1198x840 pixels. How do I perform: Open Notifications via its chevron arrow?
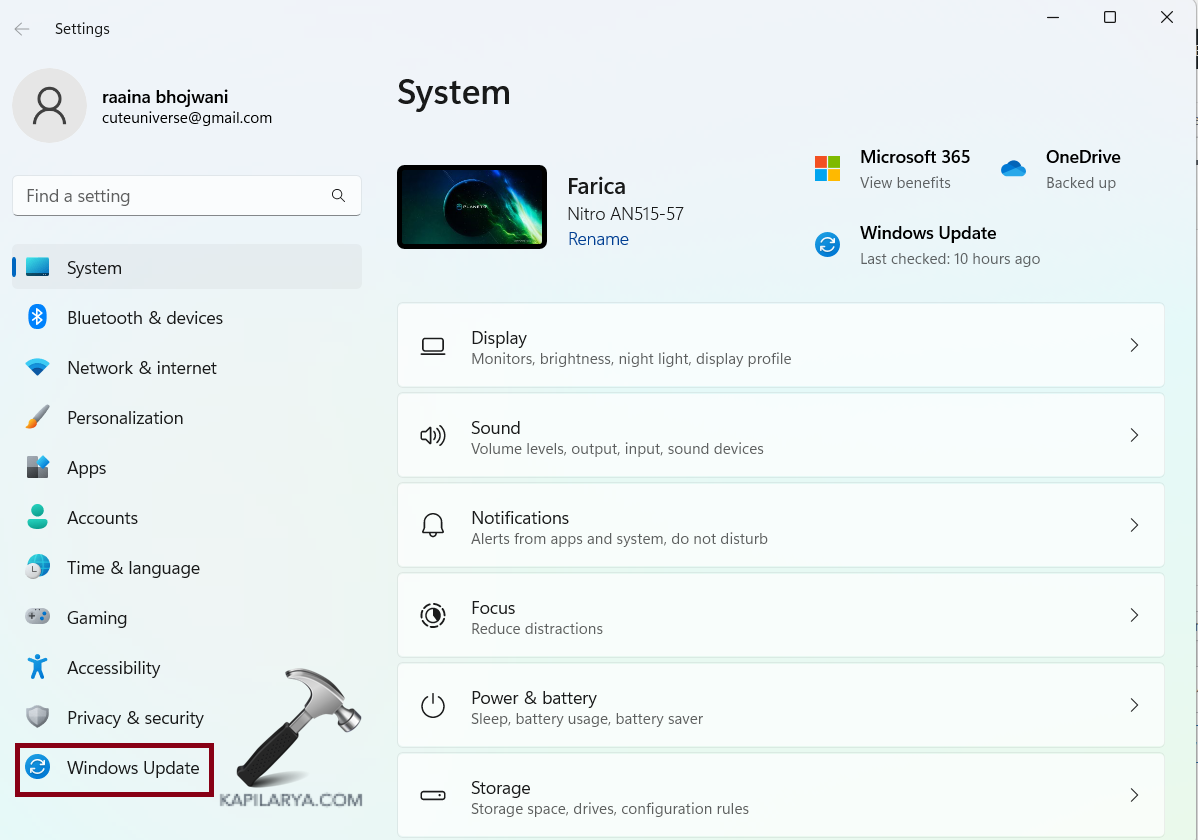point(1134,525)
